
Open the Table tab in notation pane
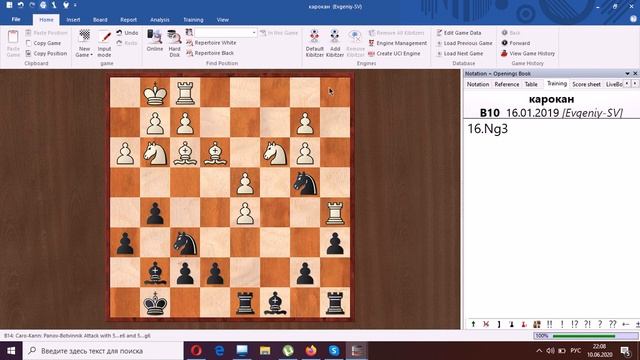531,84
